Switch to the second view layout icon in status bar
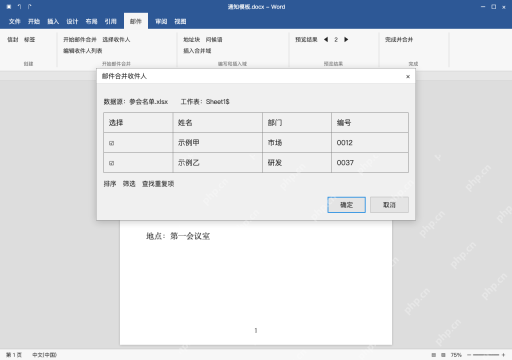This screenshot has width=512, height=360. click(443, 355)
